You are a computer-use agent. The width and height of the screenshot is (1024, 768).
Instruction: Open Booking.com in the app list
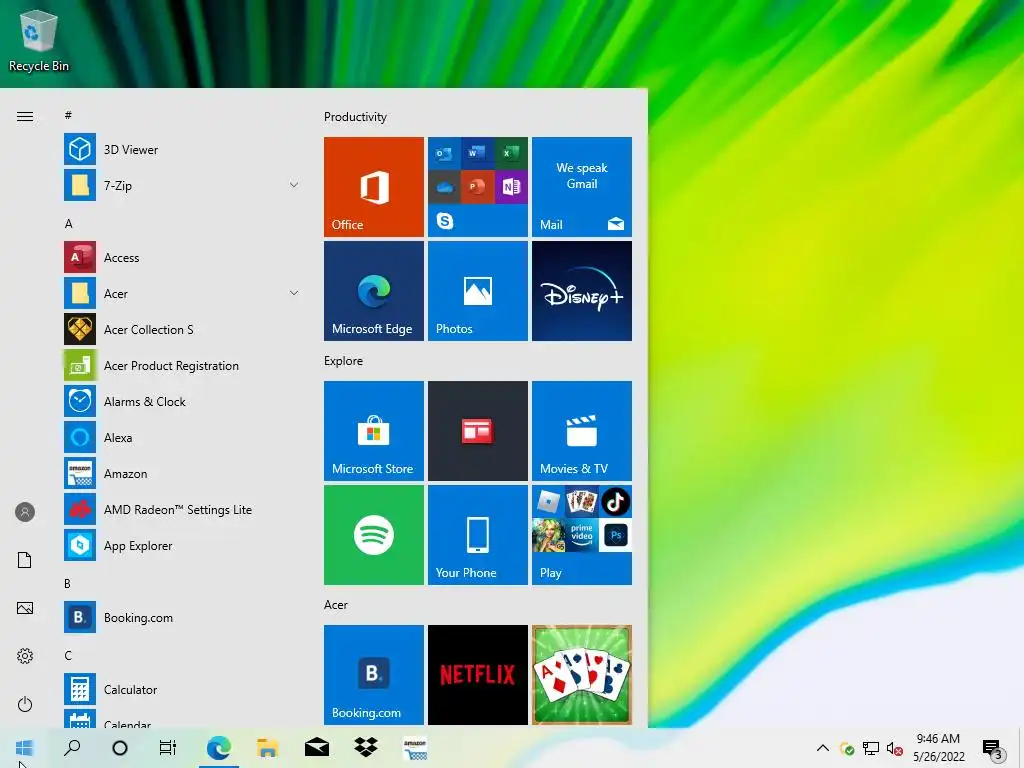[182, 617]
